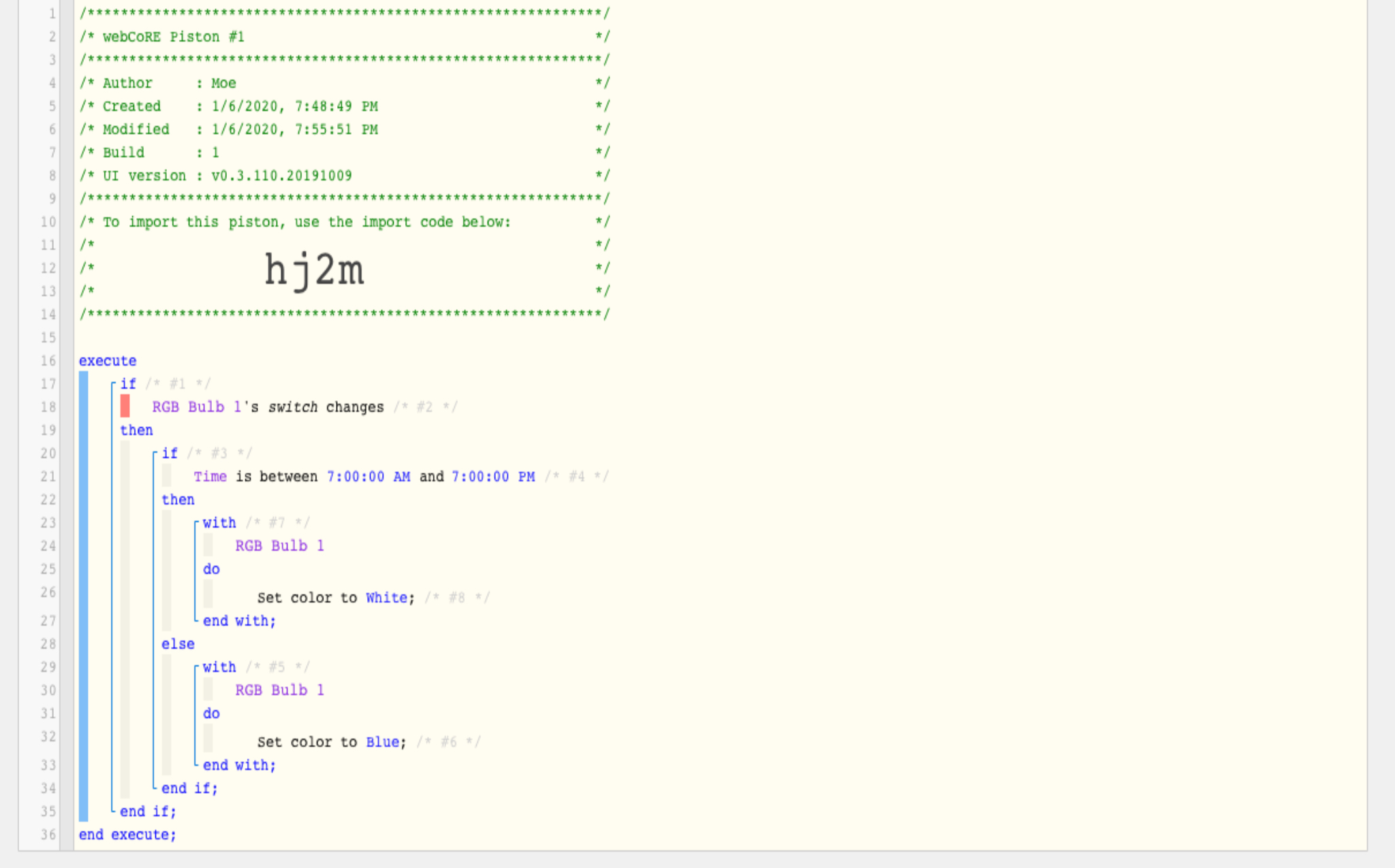This screenshot has width=1395, height=868.
Task: Select RGB Bulb 1 device on line 24
Action: pyautogui.click(x=279, y=546)
